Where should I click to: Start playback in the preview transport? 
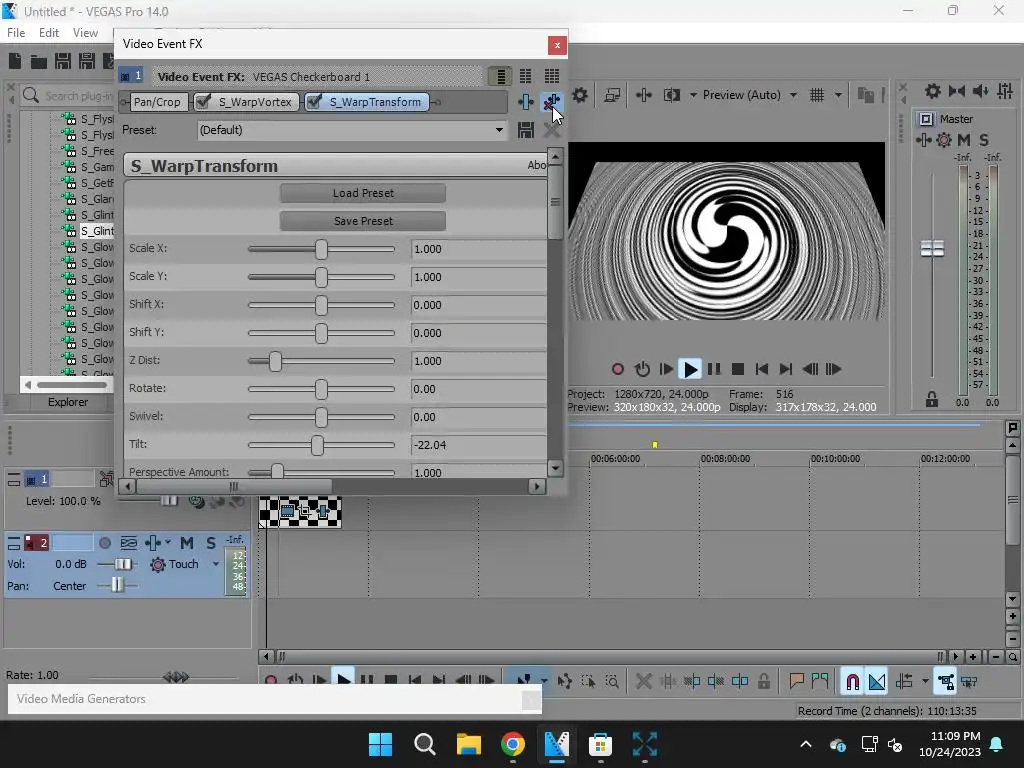[x=690, y=370]
